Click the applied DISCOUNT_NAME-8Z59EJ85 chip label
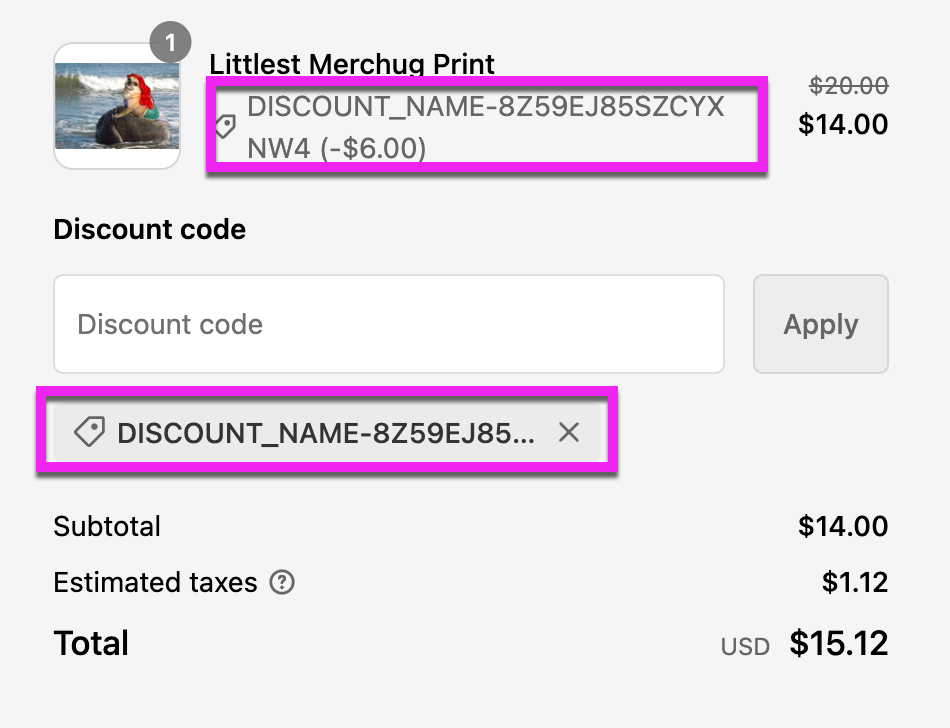950x728 pixels. click(326, 432)
